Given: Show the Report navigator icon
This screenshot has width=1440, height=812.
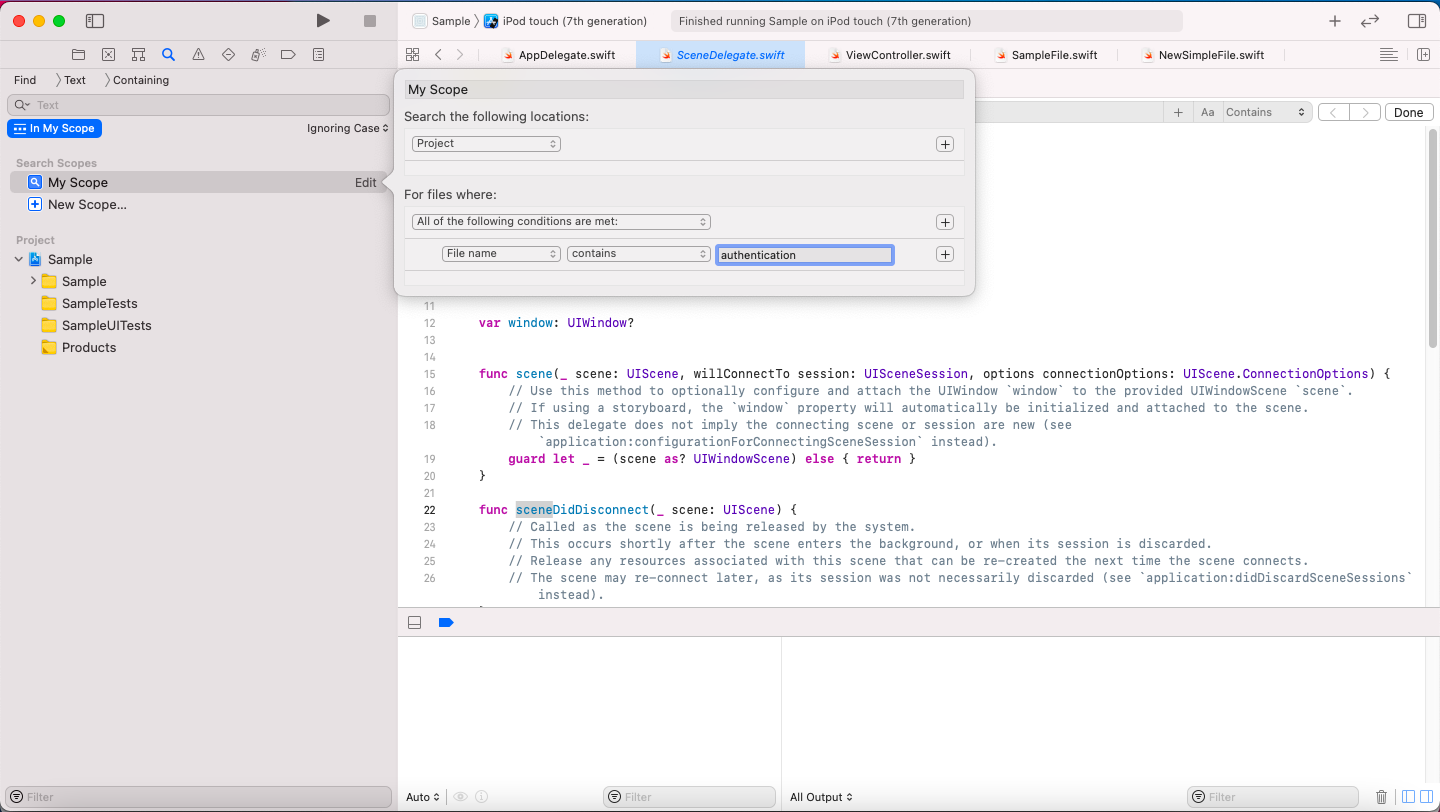Looking at the screenshot, I should 318,55.
